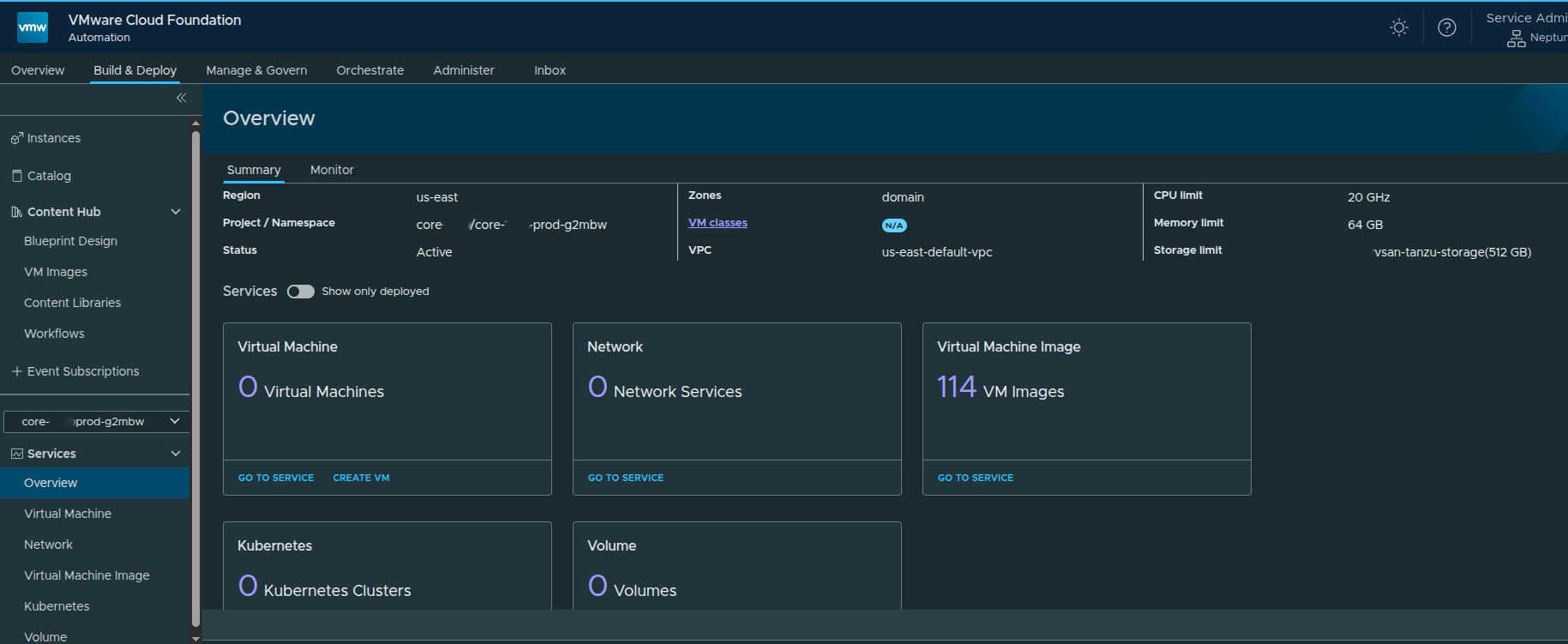Toggle Show only deployed switch
Viewport: 1568px width, 644px height.
(301, 292)
